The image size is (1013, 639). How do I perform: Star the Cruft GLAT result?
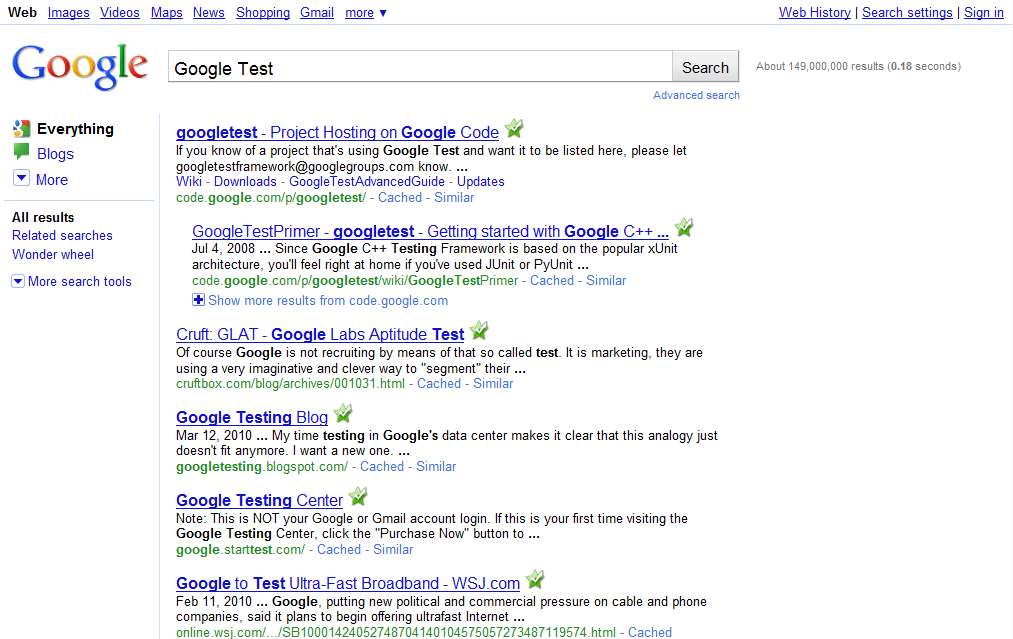tap(479, 331)
